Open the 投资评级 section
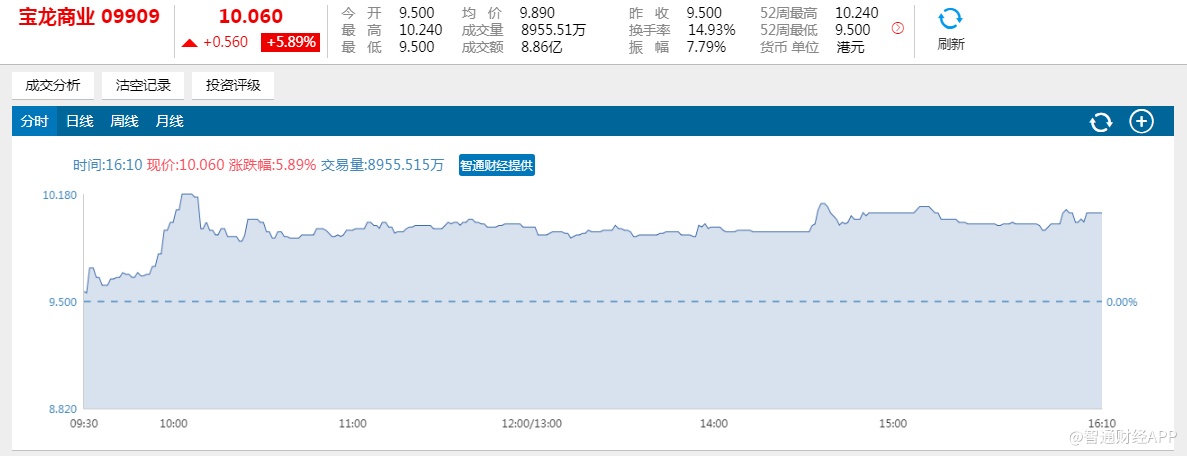1187x456 pixels. [233, 85]
